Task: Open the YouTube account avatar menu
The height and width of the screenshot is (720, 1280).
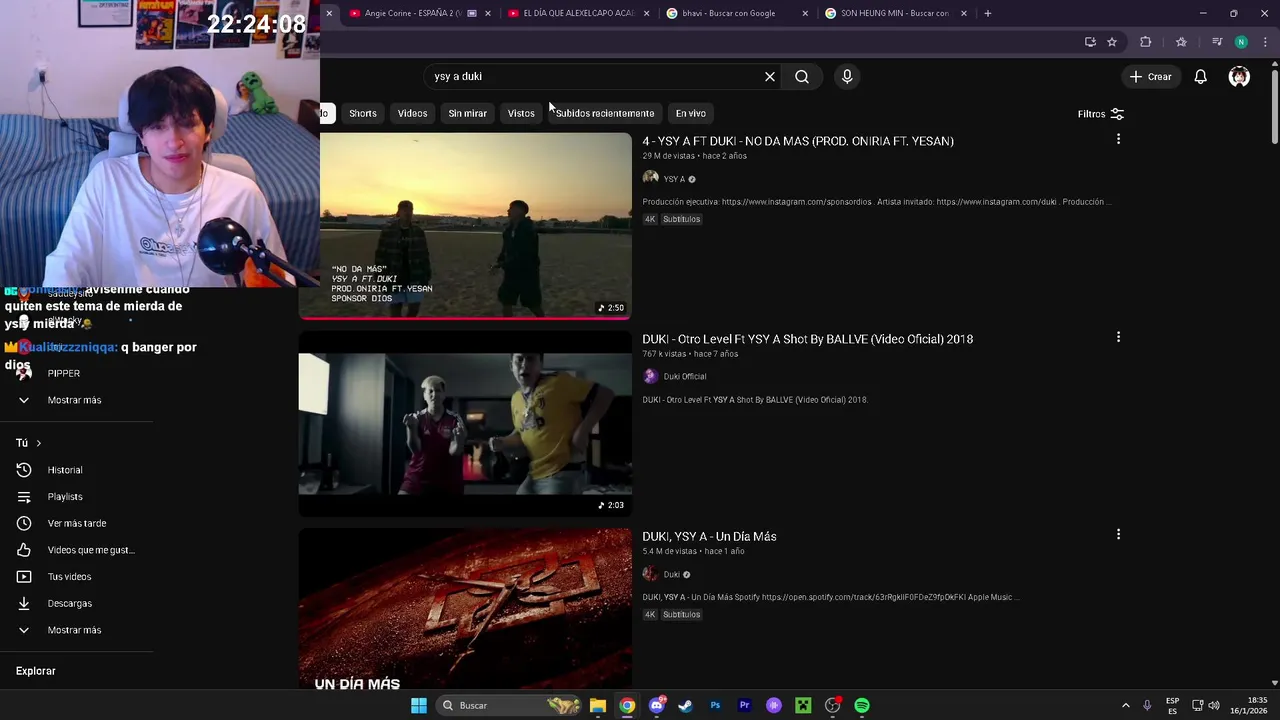Action: [x=1239, y=77]
